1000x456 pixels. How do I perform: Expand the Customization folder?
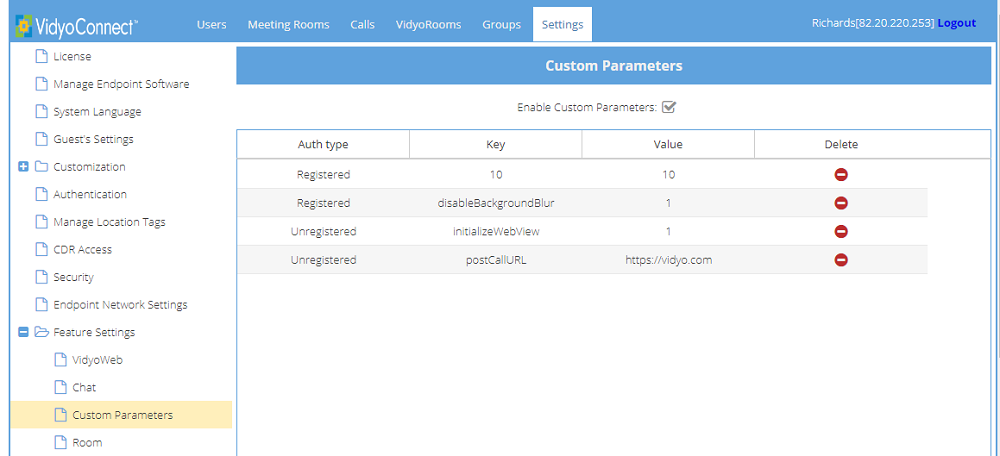click(23, 167)
